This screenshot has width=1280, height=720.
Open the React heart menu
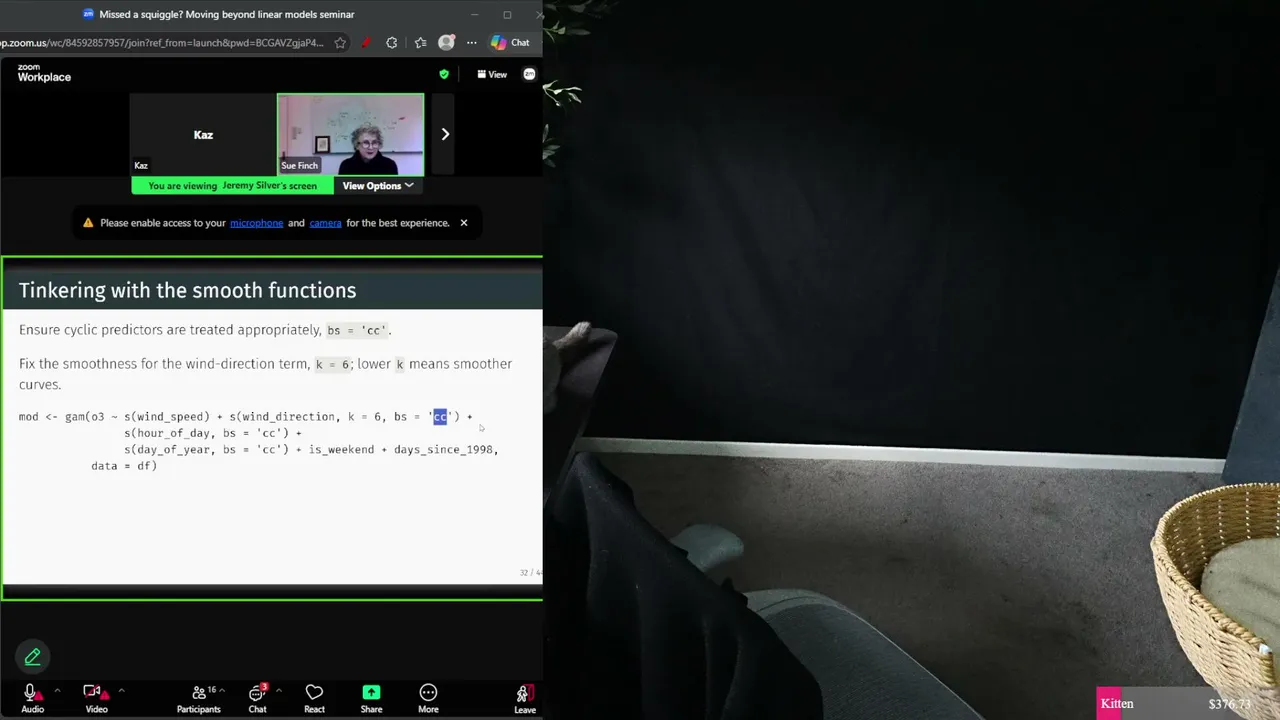(314, 698)
